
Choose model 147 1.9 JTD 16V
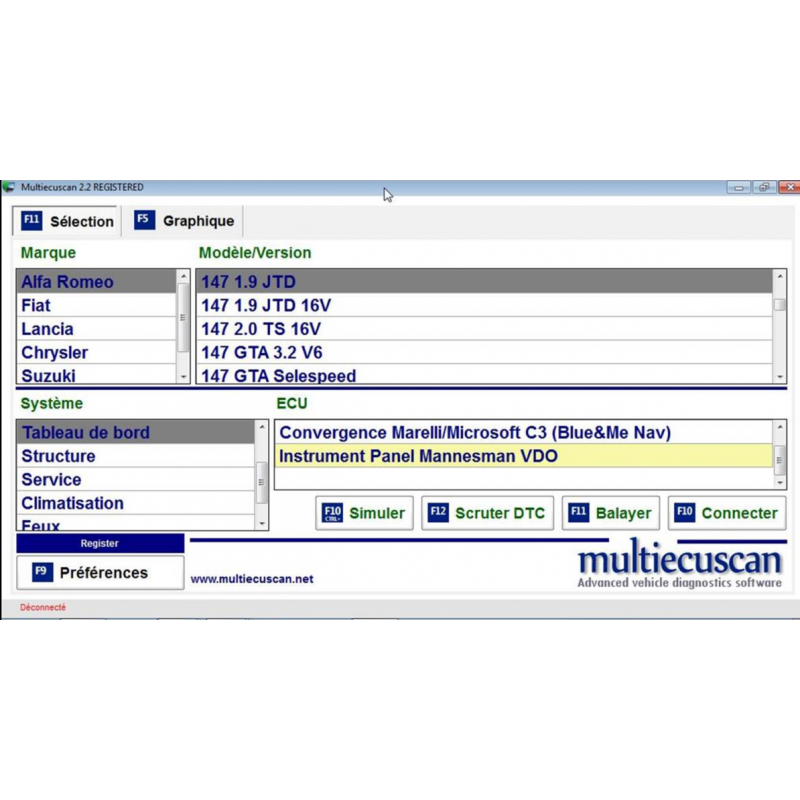485,305
